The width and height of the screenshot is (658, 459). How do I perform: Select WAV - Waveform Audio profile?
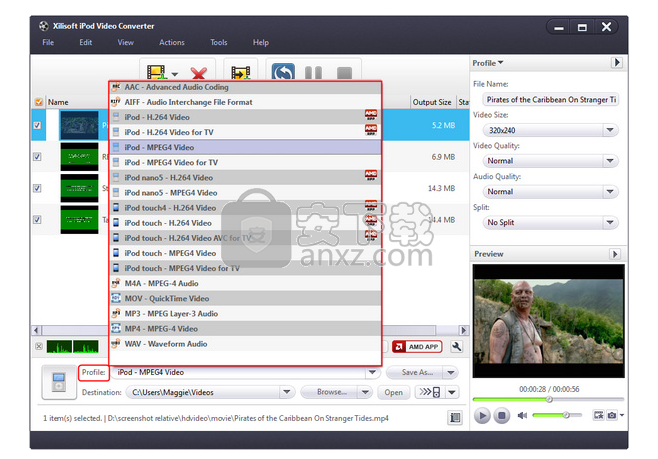(x=245, y=344)
